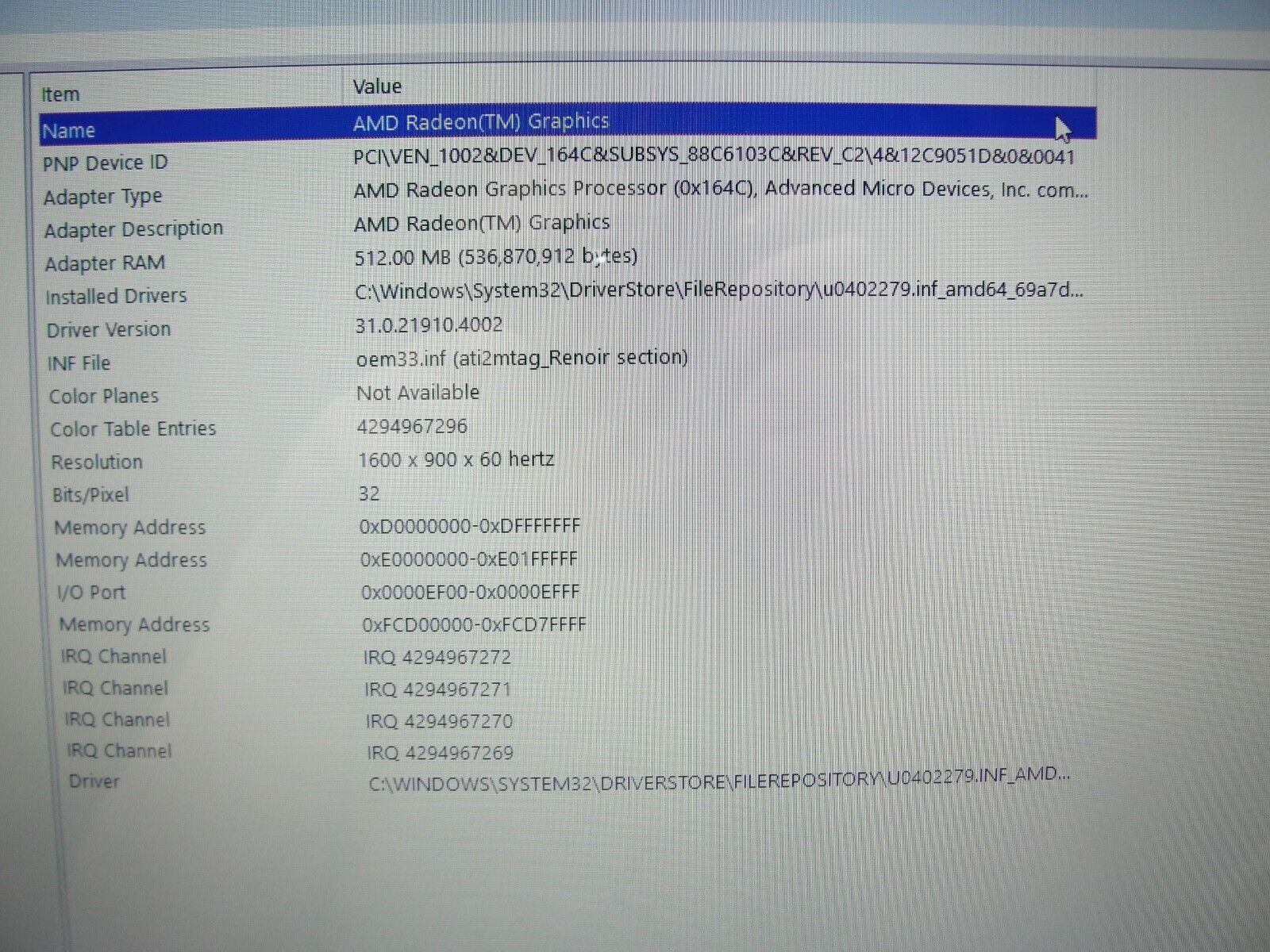The height and width of the screenshot is (952, 1270).
Task: Click the Bits/Pixel value 32
Action: pyautogui.click(x=369, y=493)
